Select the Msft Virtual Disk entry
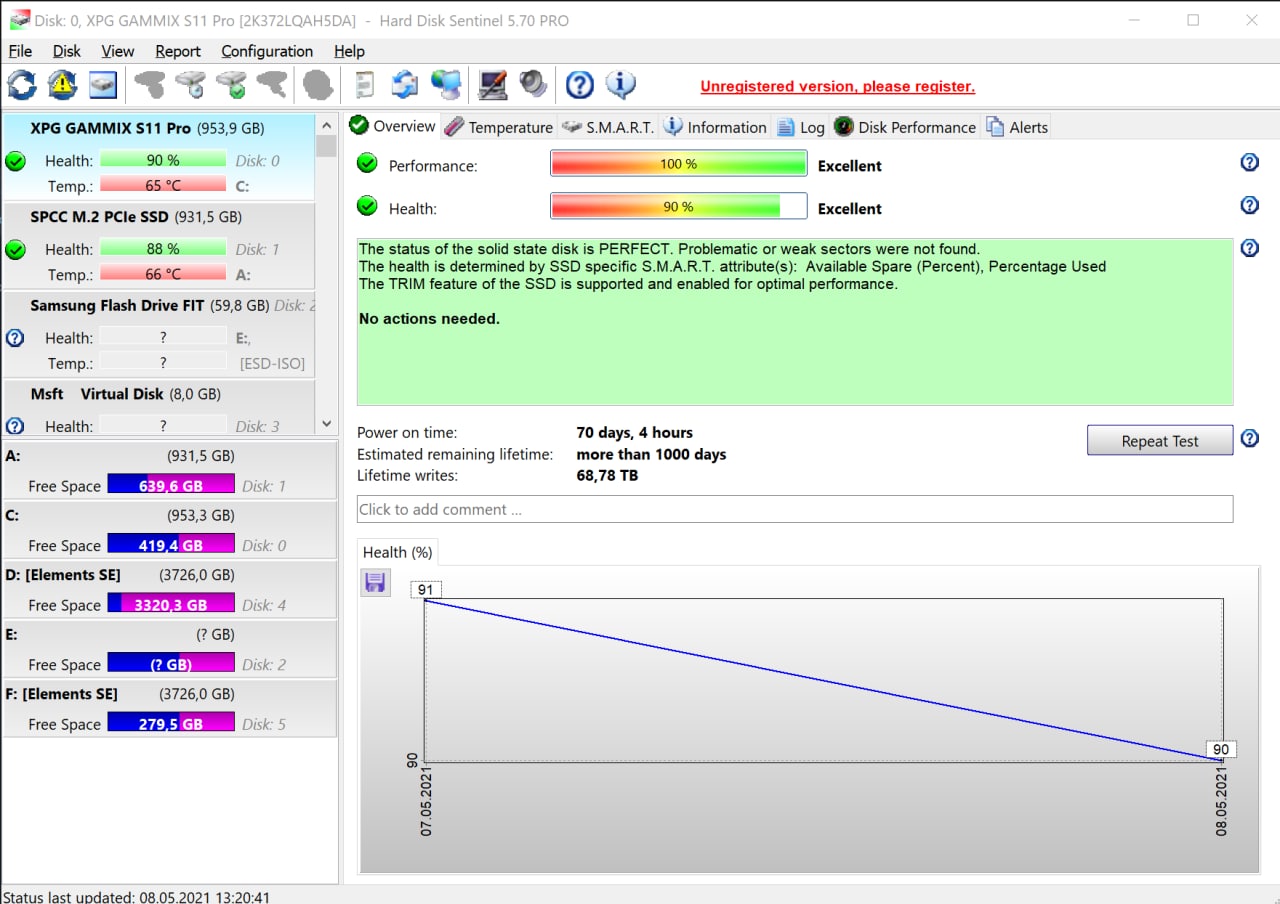Screen dimensions: 1280x904 (x=158, y=408)
